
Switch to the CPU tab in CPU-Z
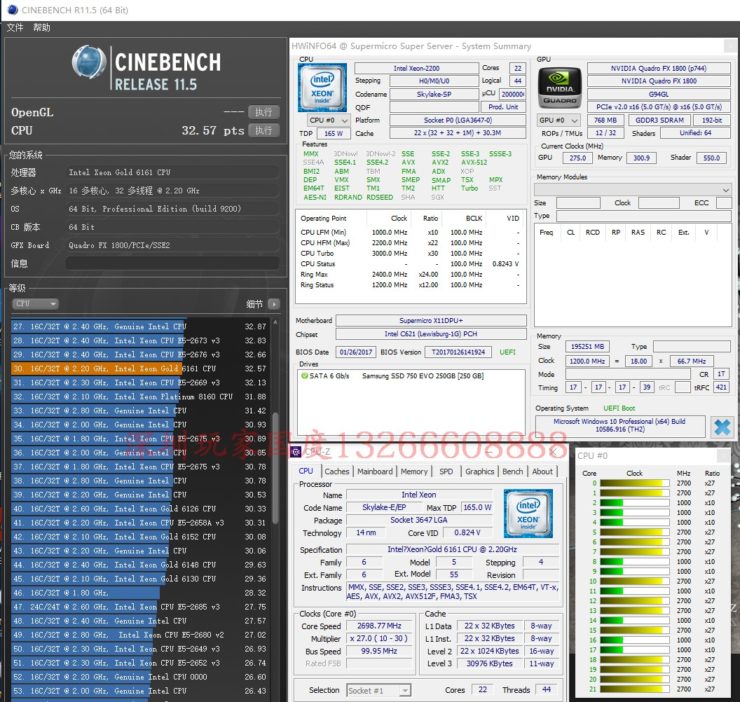pos(306,471)
